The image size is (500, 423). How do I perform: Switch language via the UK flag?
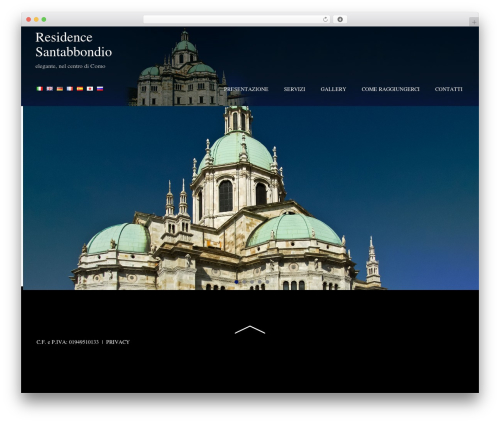point(50,89)
